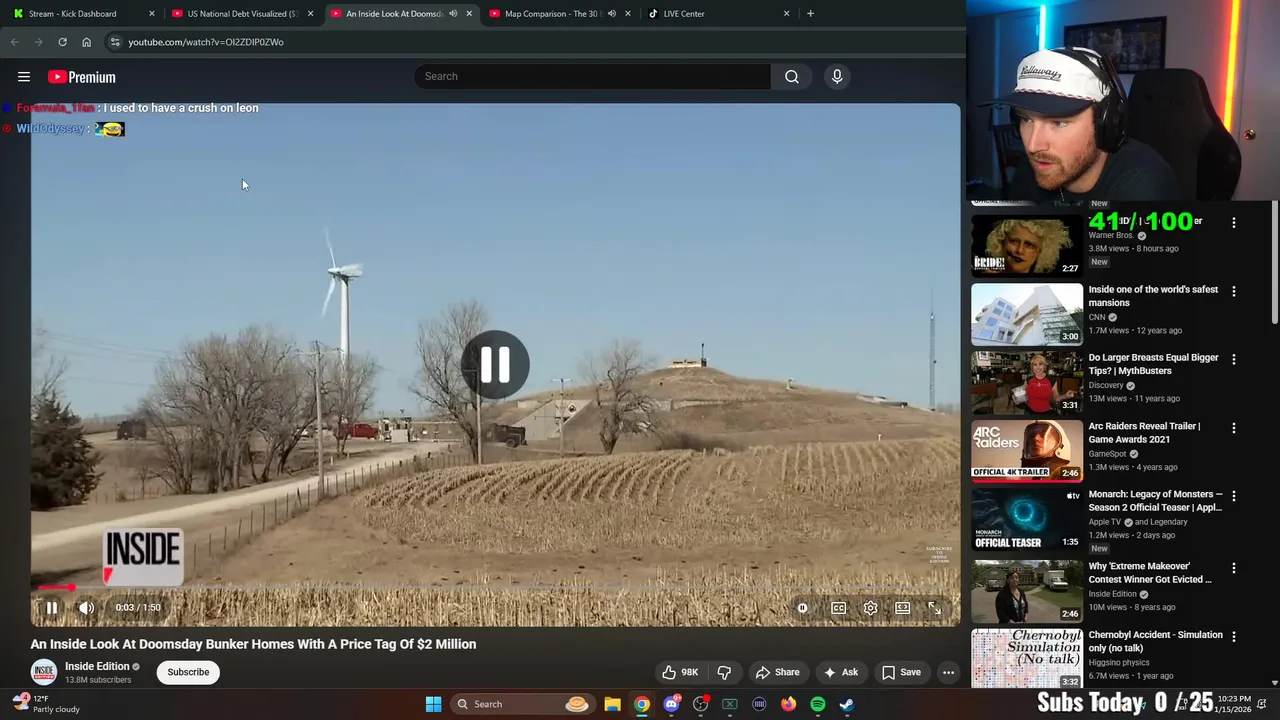Mute the video with the volume speaker icon
This screenshot has height=720, width=1280.
click(87, 607)
